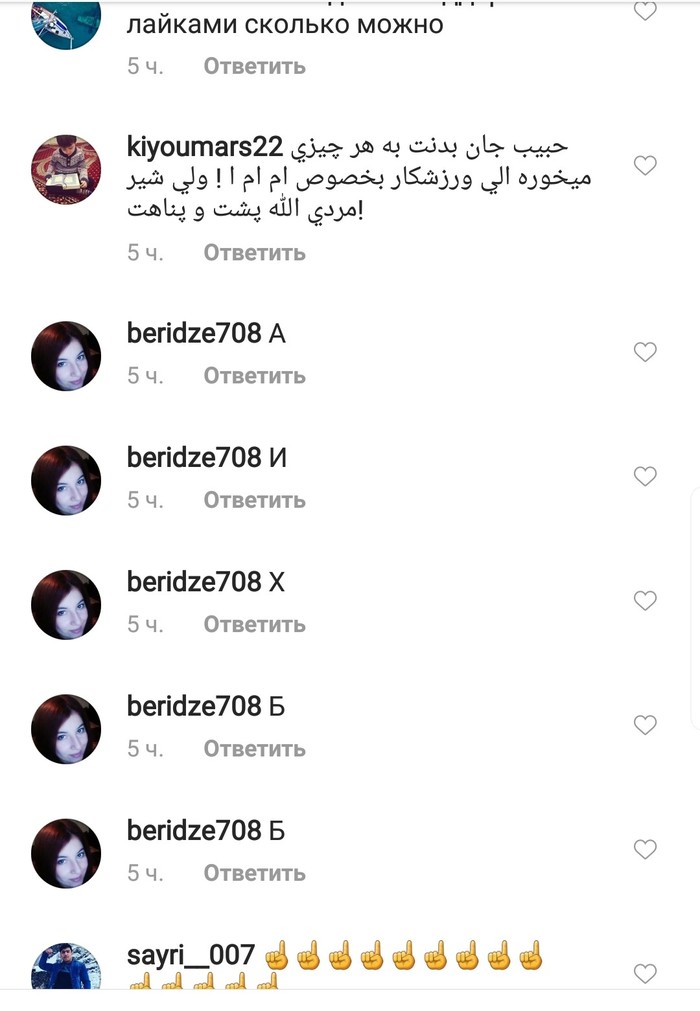The width and height of the screenshot is (700, 1011).
Task: Like the last beridze708 "Б" comment
Action: point(645,850)
